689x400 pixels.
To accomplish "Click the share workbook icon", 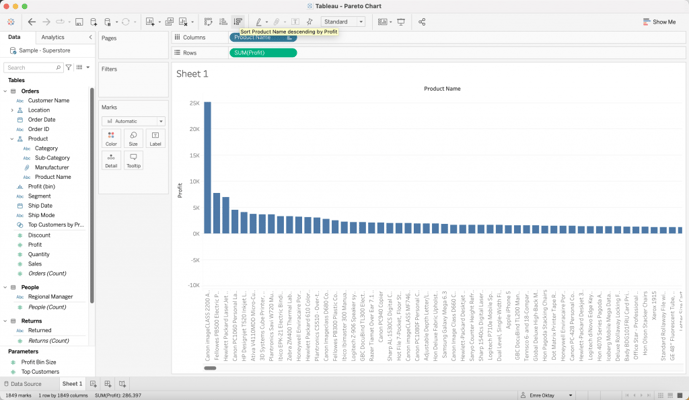I will point(422,21).
